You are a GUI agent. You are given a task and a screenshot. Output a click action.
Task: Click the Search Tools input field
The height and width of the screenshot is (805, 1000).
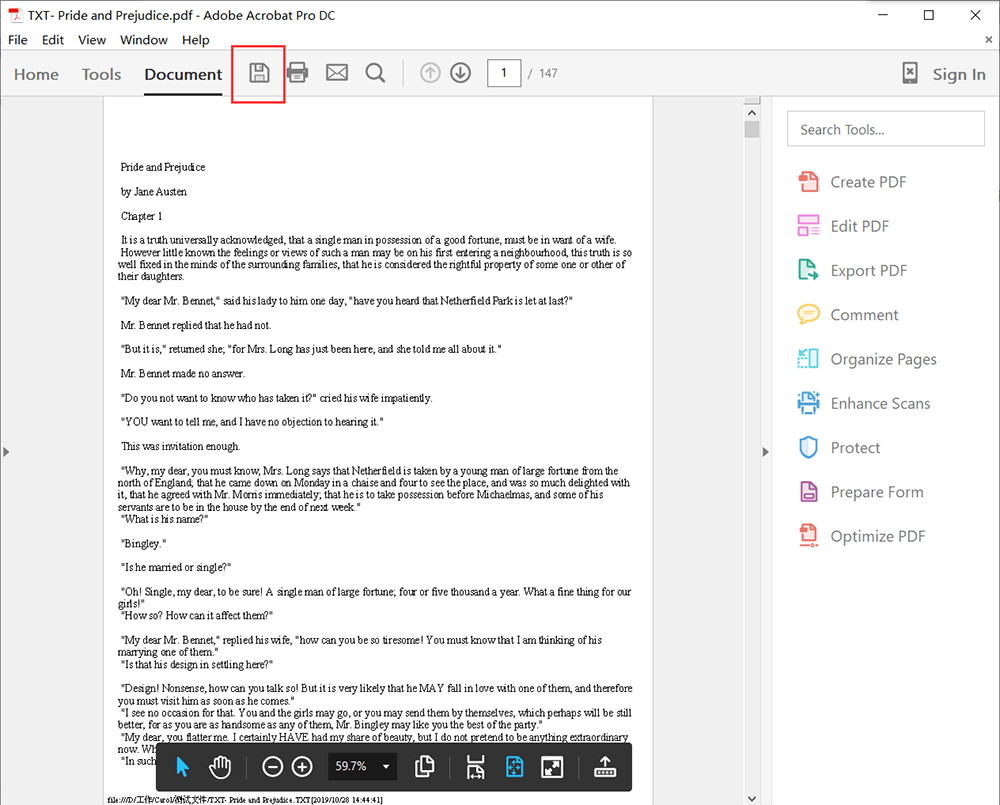[x=886, y=129]
